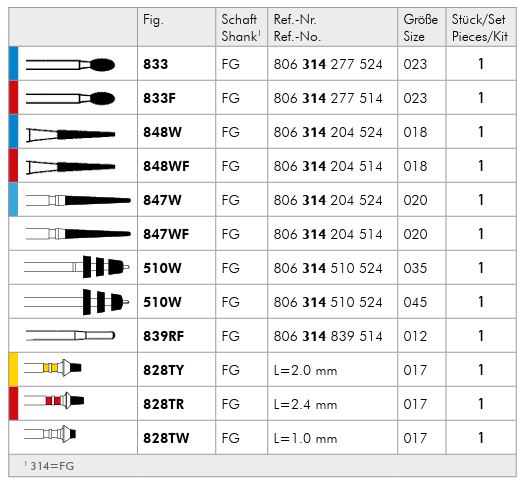Image resolution: width=522 pixels, height=485 pixels.
Task: Select the 828TR red-ringed bur image
Action: (54, 400)
